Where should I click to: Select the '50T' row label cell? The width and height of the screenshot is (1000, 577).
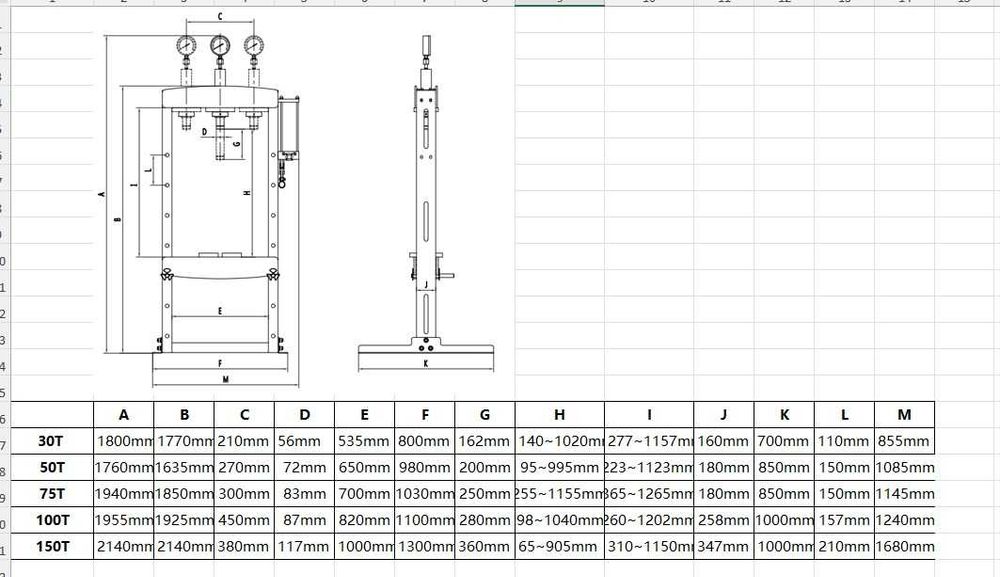52,467
